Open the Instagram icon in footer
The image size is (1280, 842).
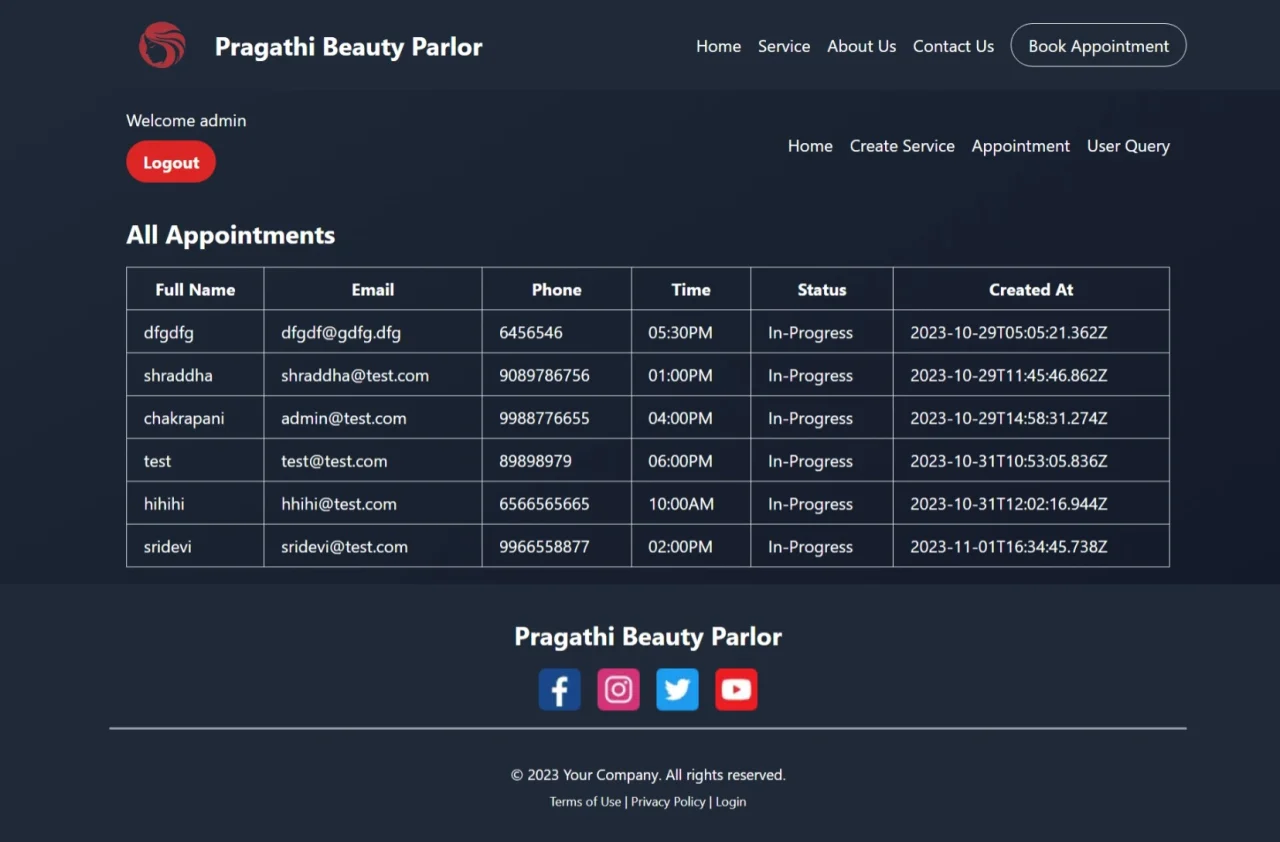[x=619, y=690]
